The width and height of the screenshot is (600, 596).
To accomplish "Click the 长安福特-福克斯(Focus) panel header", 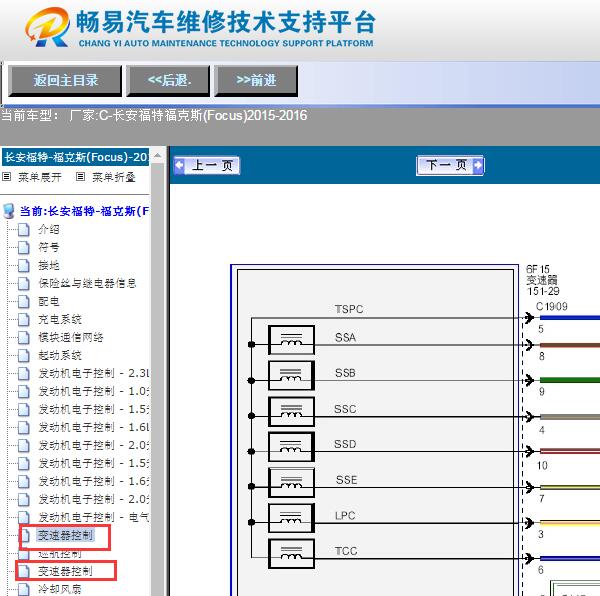I will click(x=75, y=157).
